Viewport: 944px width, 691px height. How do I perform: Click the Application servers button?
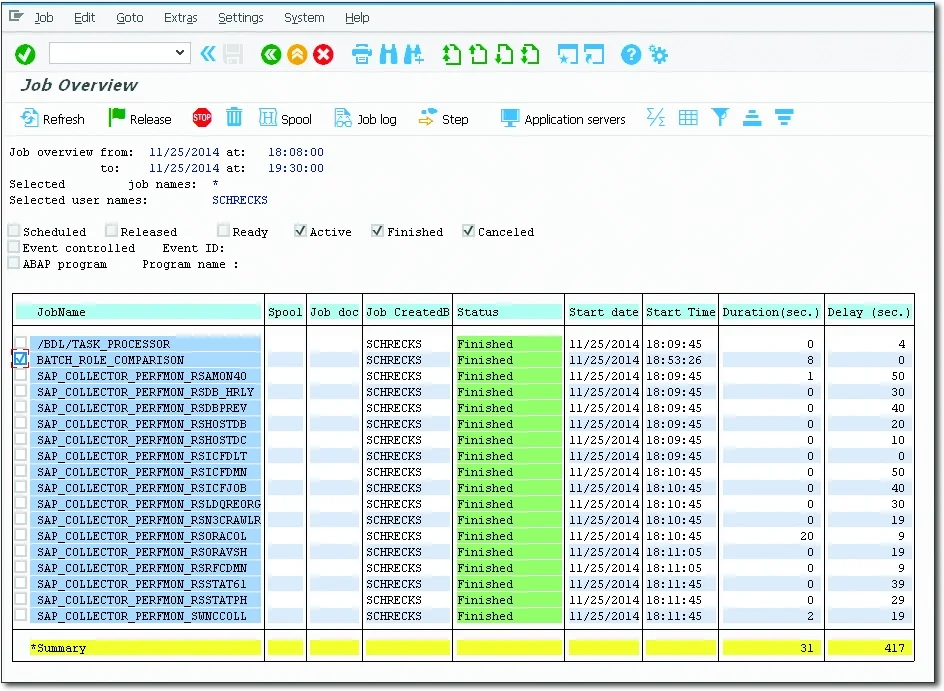[x=564, y=119]
